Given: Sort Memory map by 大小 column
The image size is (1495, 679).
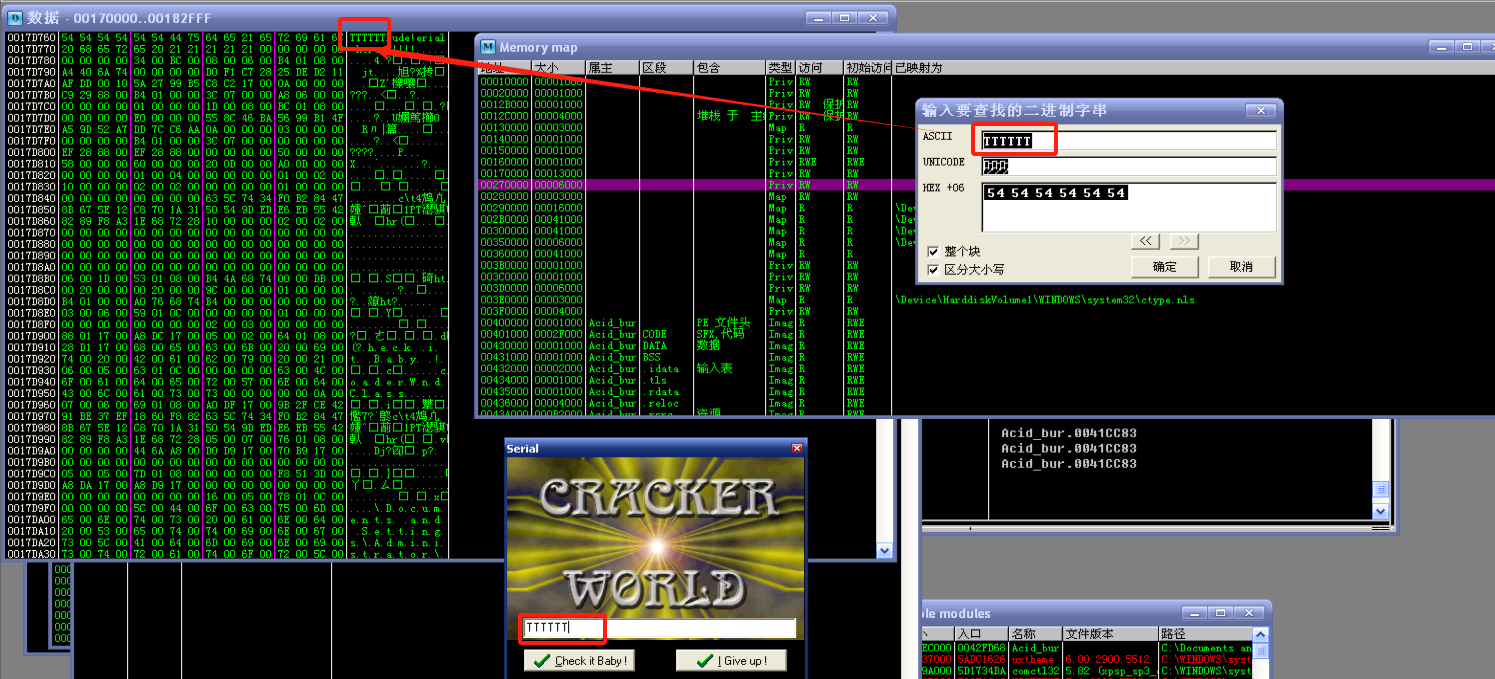Looking at the screenshot, I should click(558, 67).
